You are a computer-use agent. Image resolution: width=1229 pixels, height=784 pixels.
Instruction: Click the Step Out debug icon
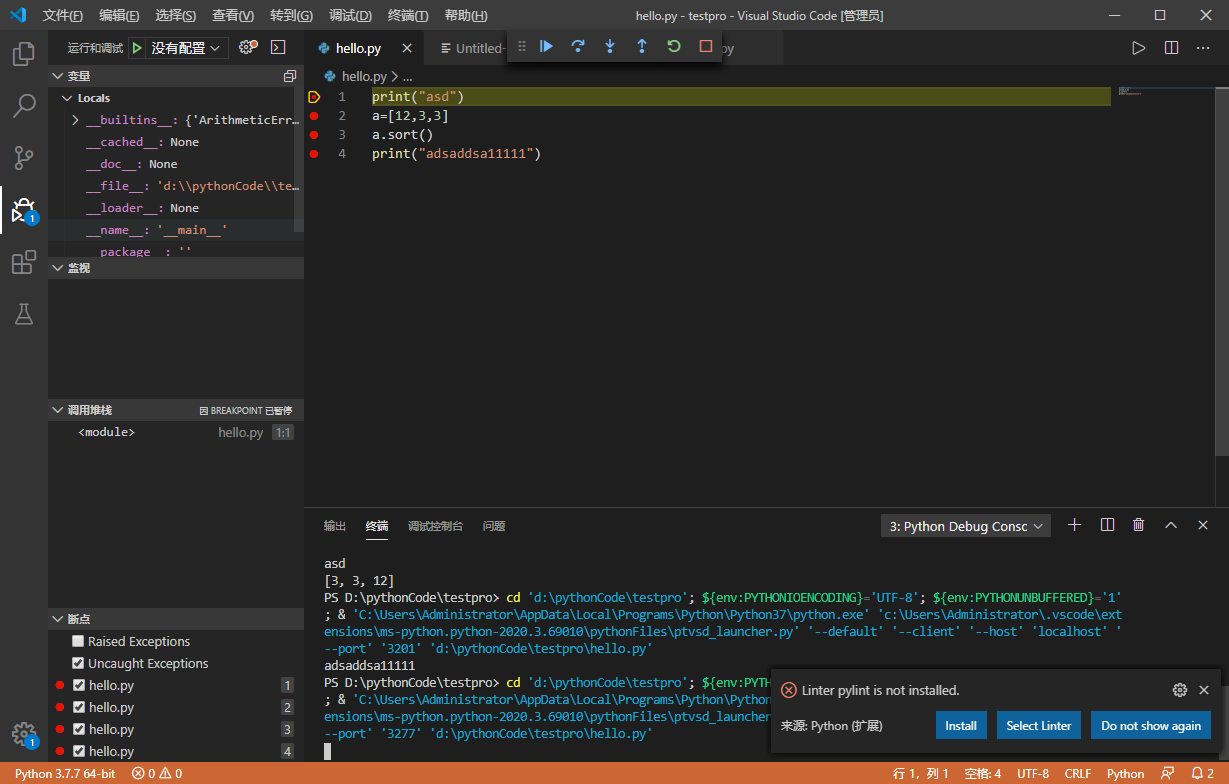[x=642, y=46]
